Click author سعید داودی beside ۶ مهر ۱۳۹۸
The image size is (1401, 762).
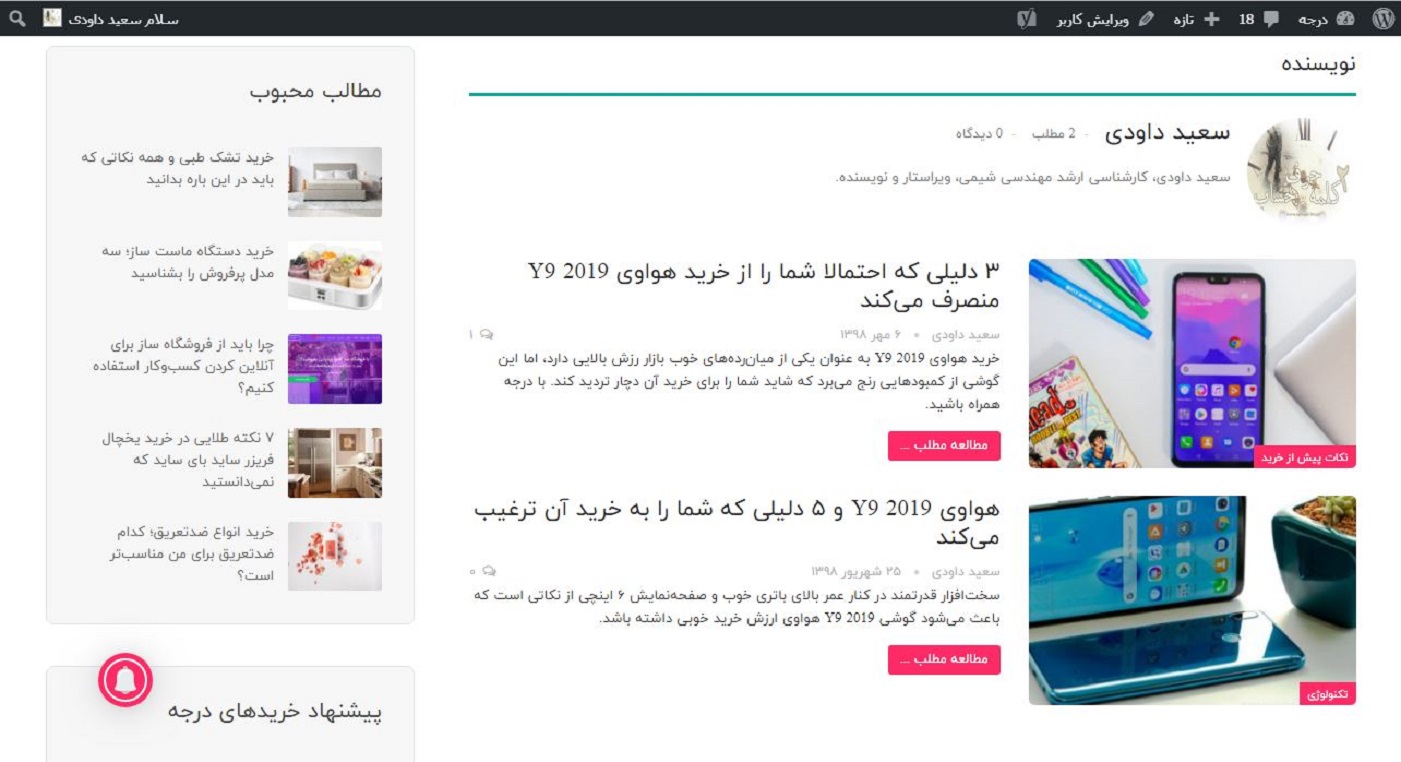point(966,334)
